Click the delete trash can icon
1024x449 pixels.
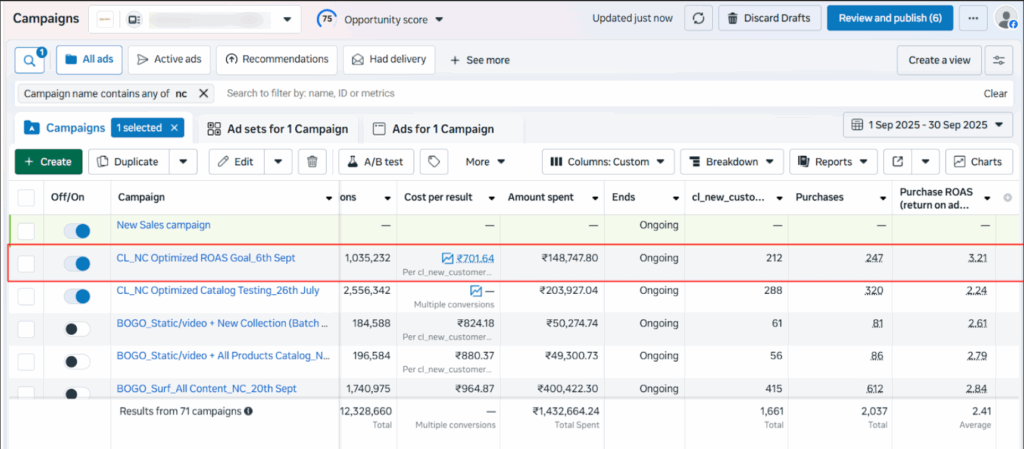[x=313, y=161]
